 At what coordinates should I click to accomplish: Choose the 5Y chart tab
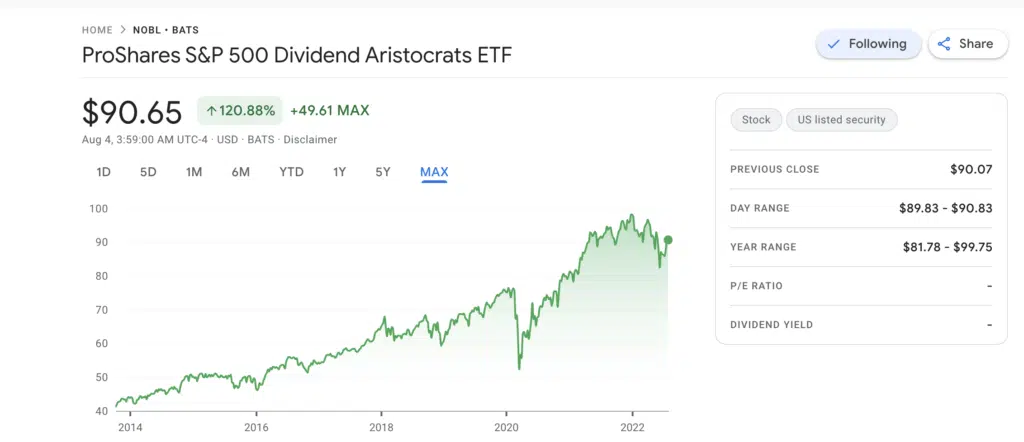pos(383,172)
